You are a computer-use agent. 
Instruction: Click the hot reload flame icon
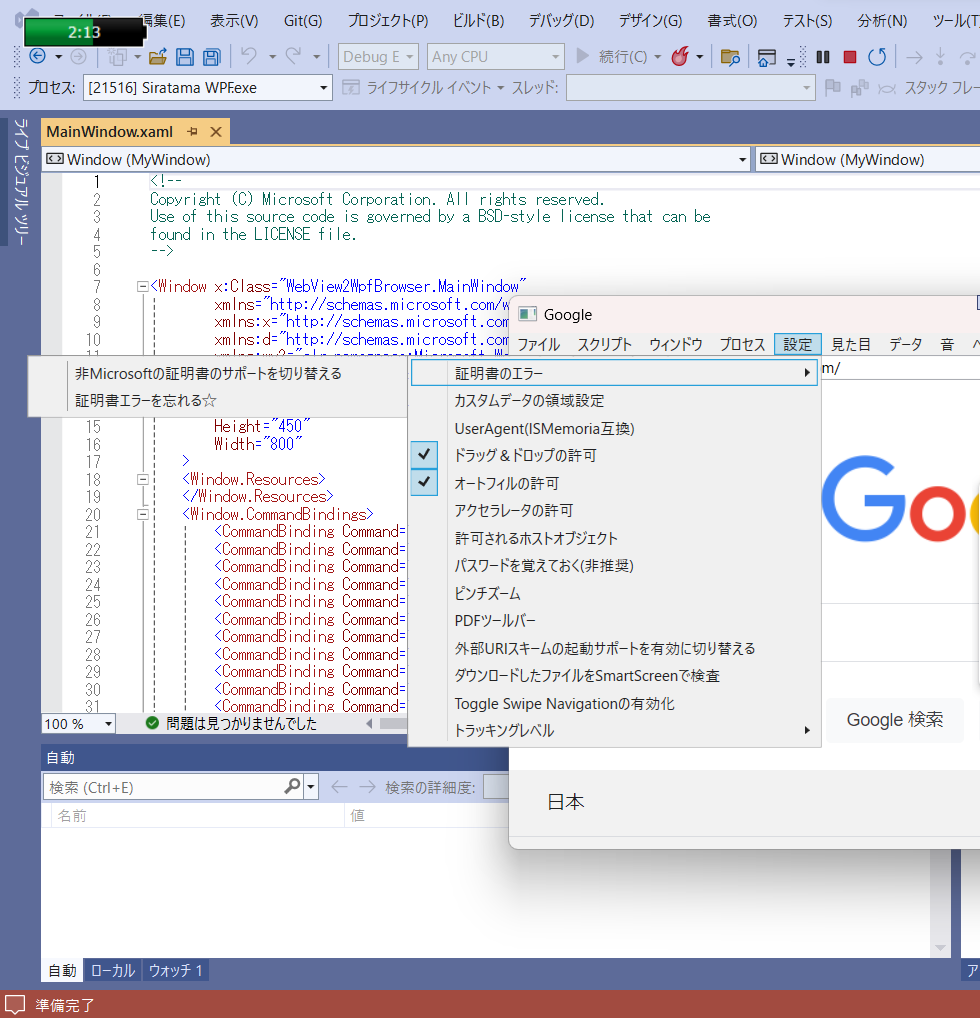[x=680, y=56]
